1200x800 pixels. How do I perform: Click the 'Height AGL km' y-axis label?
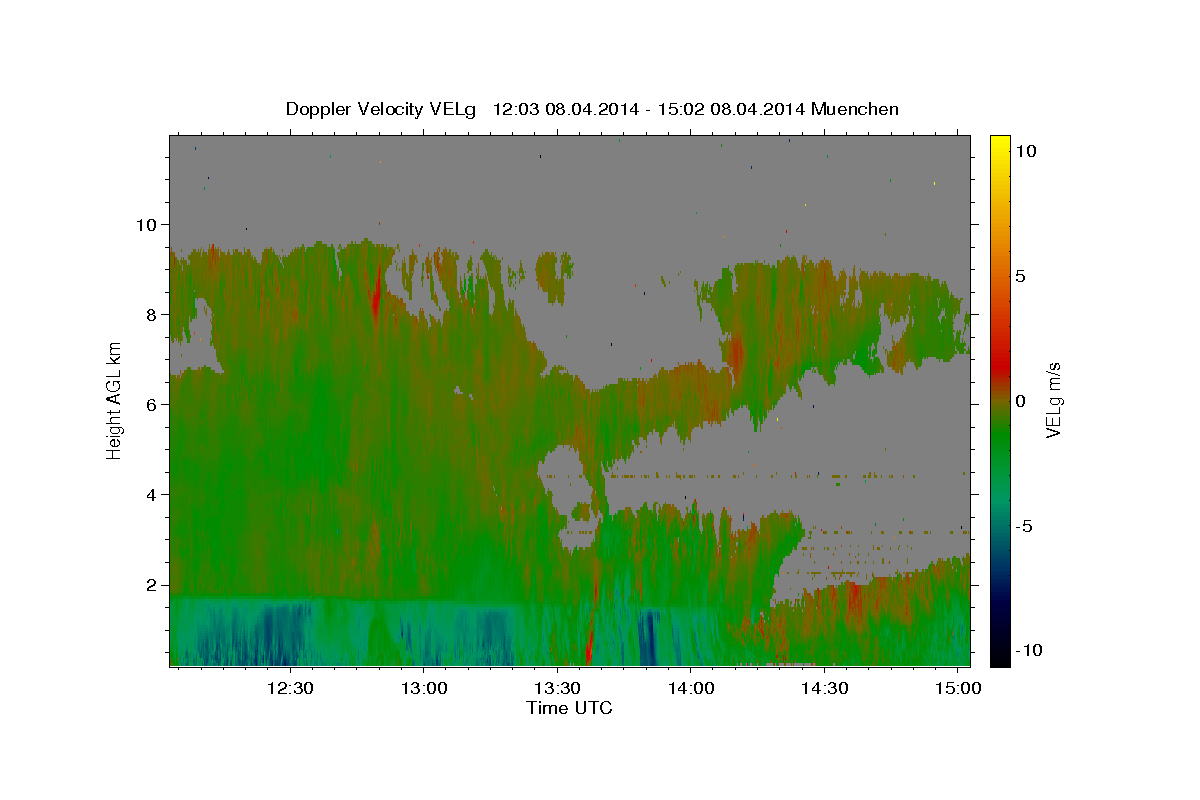click(114, 400)
